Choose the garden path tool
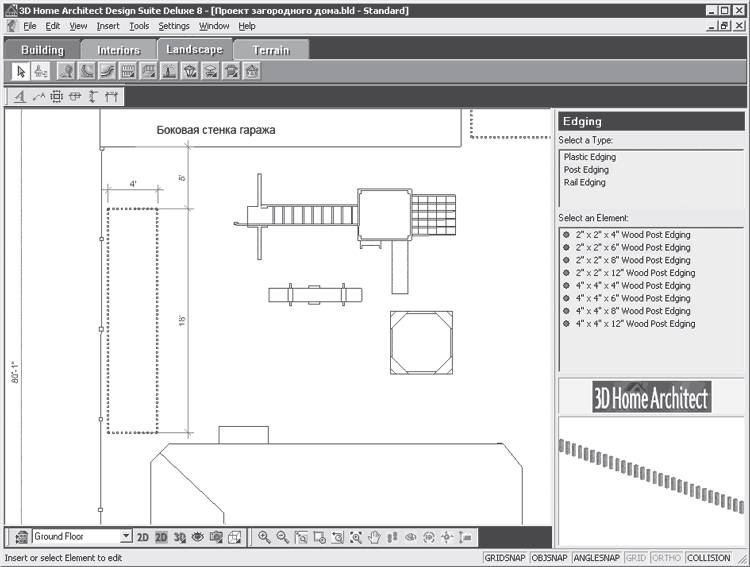Image resolution: width=750 pixels, height=567 pixels. tap(107, 72)
